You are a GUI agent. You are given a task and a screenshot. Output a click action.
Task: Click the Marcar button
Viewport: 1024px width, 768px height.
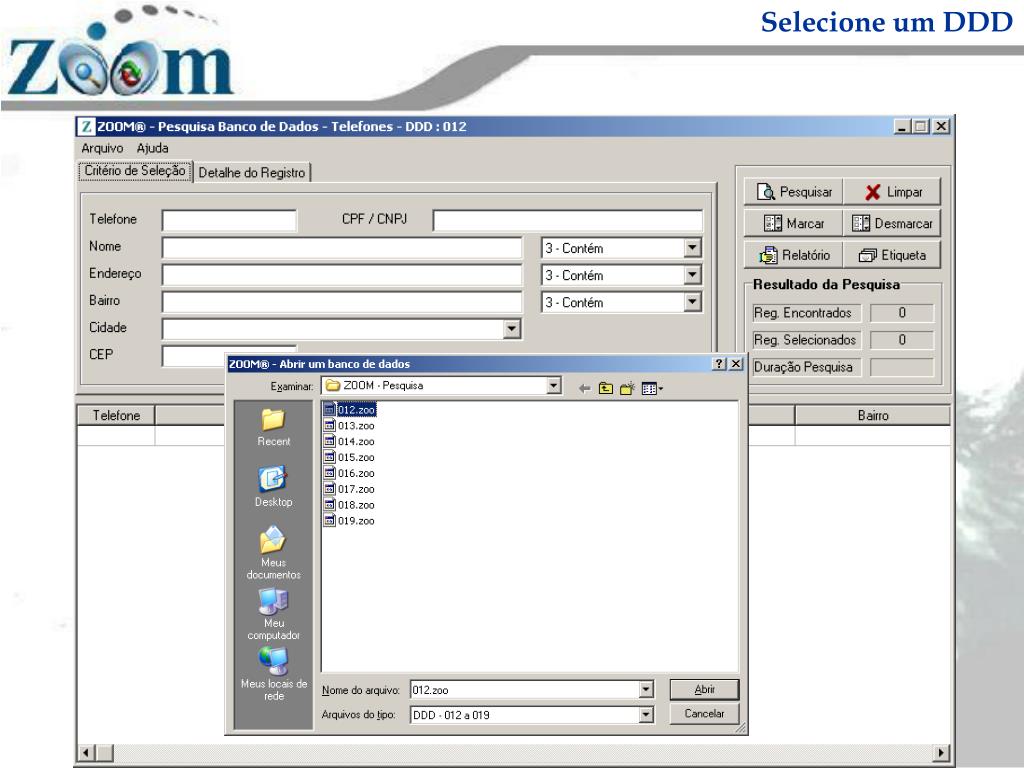point(793,223)
